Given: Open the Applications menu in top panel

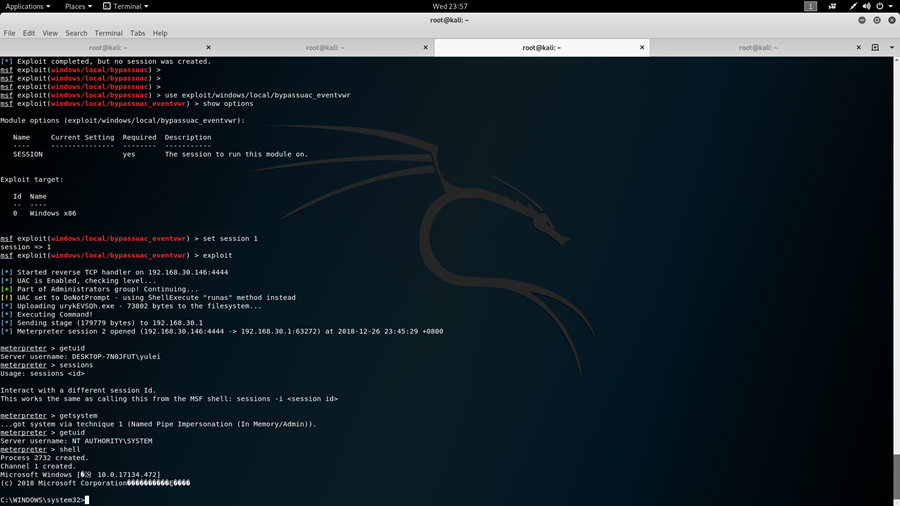Looking at the screenshot, I should (x=28, y=6).
